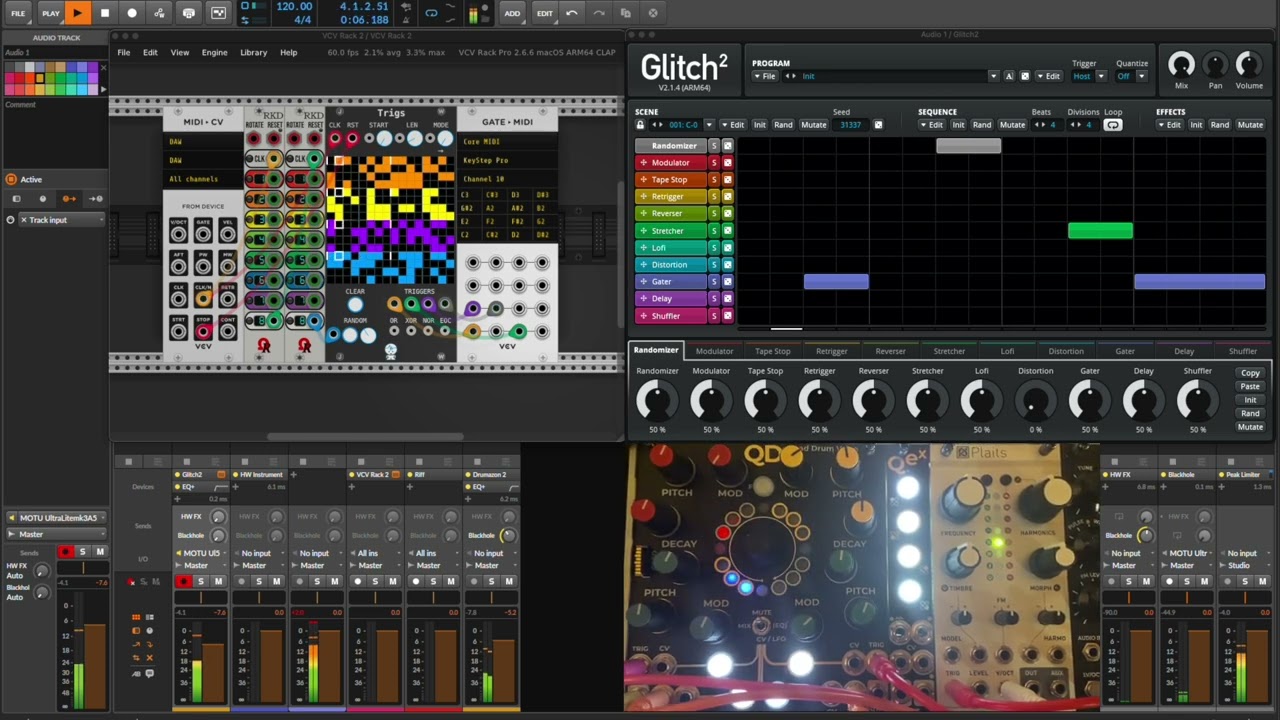This screenshot has height=720, width=1280.
Task: Open the ADD menu button
Action: 512,13
